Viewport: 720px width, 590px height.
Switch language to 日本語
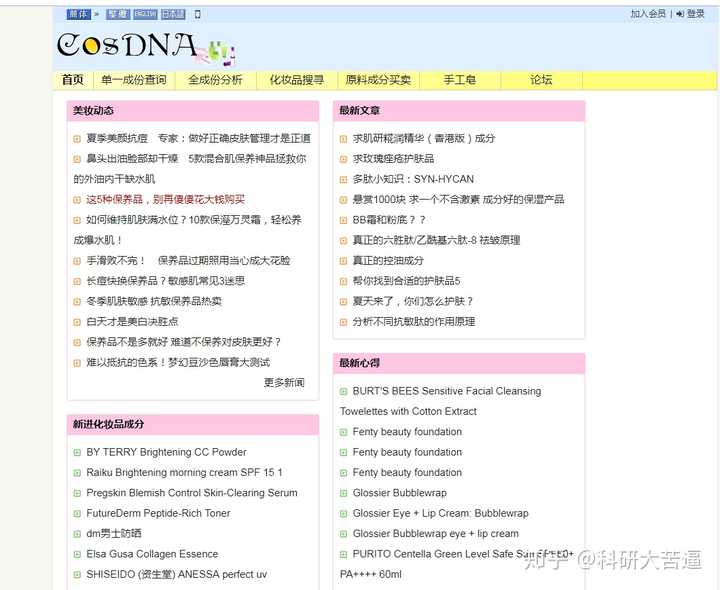173,14
